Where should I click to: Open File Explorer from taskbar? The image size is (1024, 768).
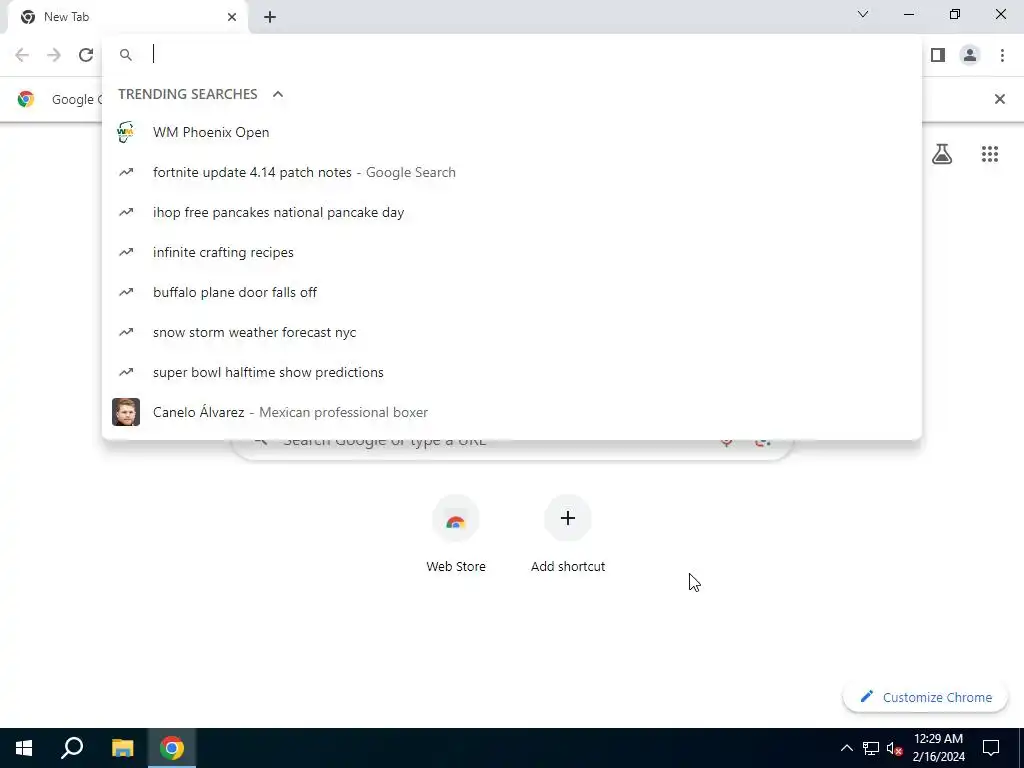coord(122,748)
